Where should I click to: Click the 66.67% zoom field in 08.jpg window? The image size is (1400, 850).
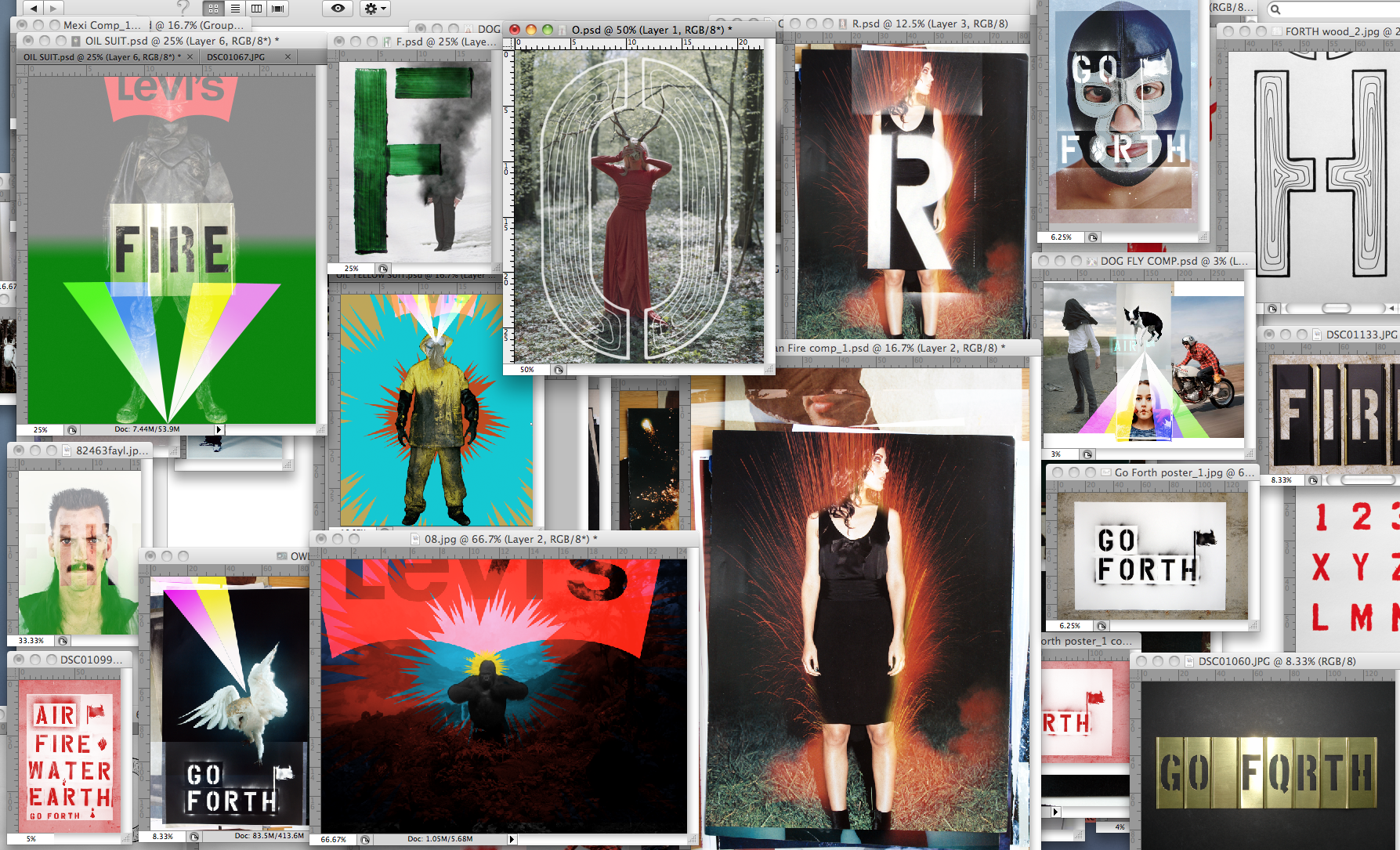click(334, 839)
